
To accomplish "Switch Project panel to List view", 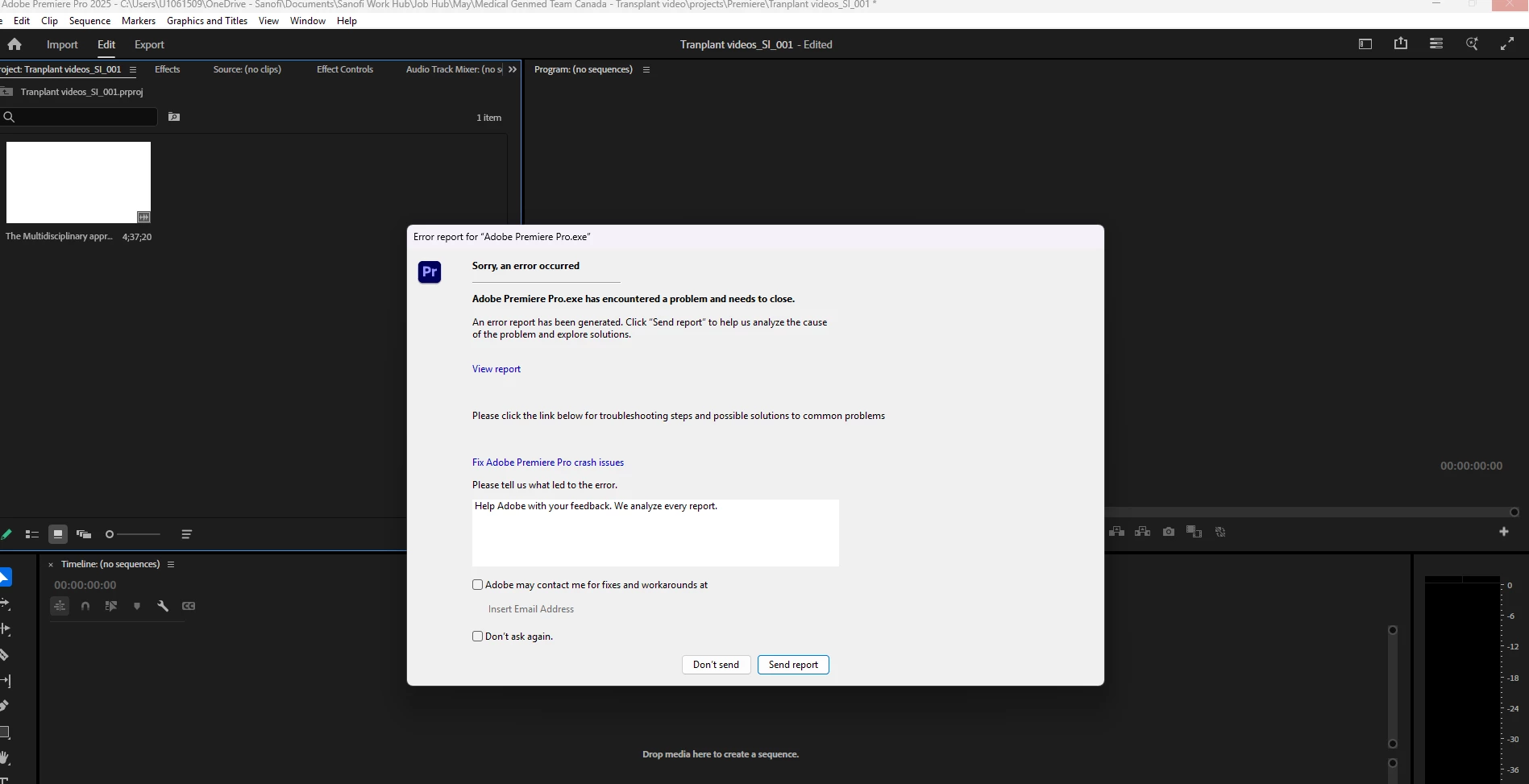I will coord(32,534).
